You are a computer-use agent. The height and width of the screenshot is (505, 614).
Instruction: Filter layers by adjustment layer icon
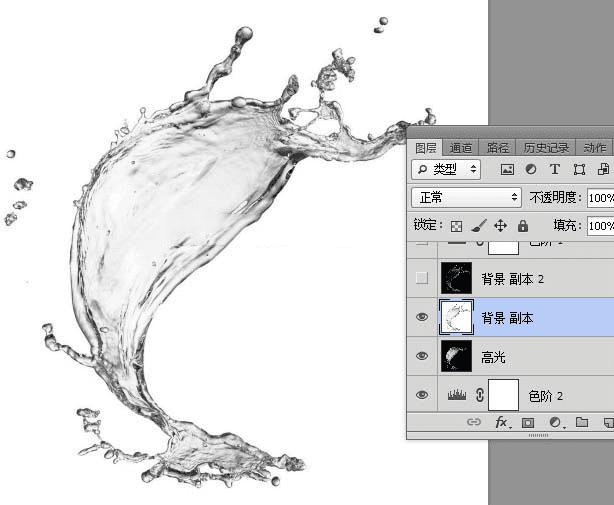pyautogui.click(x=531, y=170)
